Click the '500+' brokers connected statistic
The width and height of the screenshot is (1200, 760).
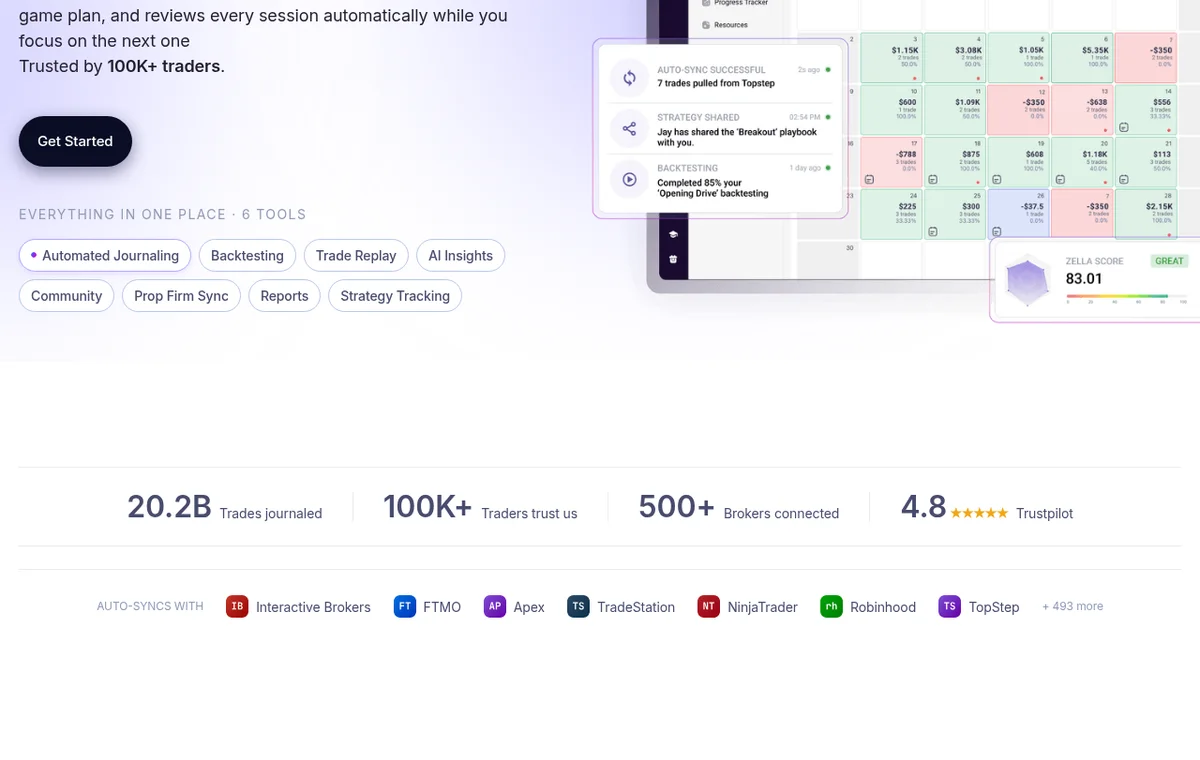pos(677,507)
